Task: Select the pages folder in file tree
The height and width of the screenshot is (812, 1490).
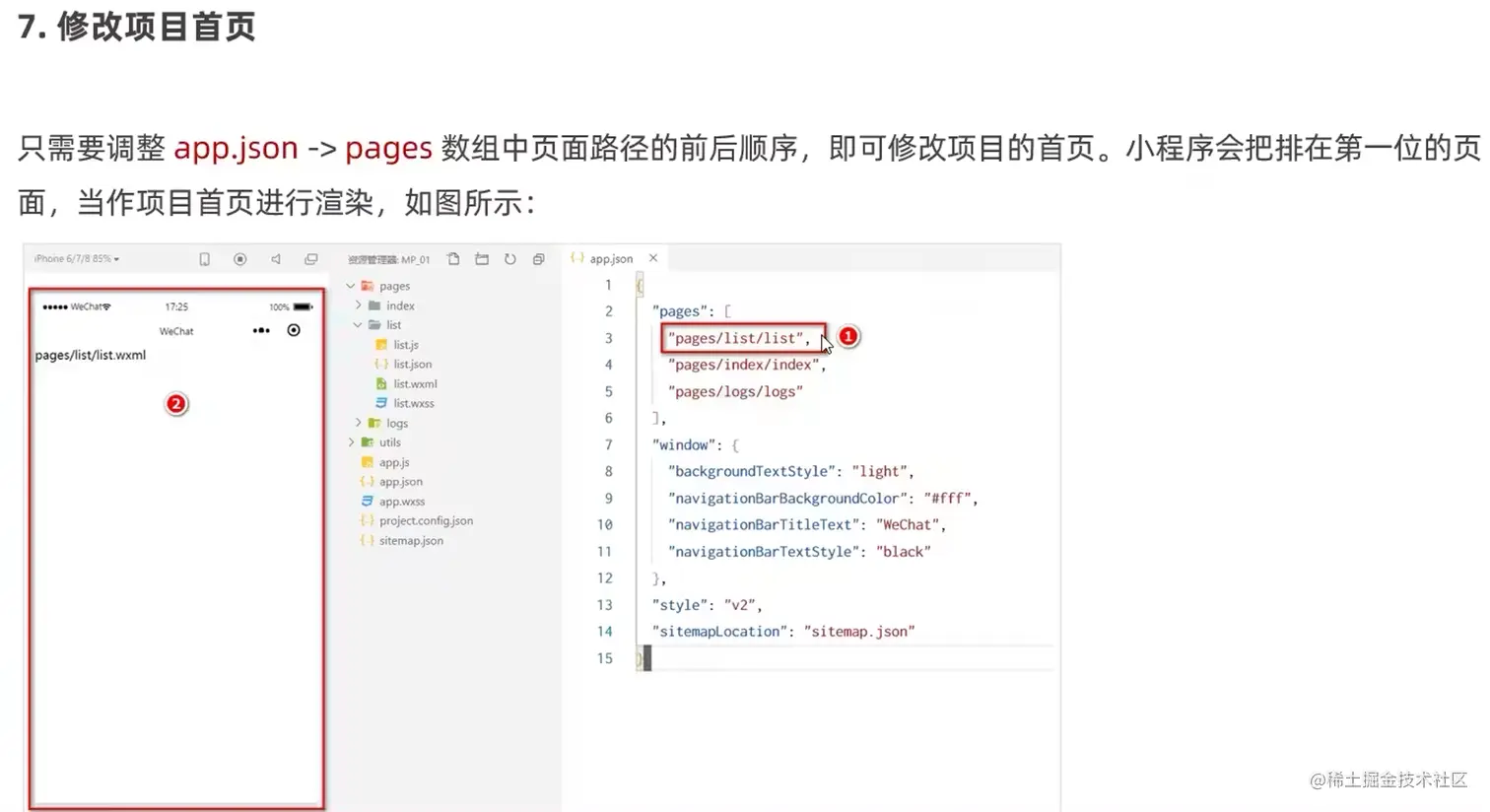Action: (394, 286)
